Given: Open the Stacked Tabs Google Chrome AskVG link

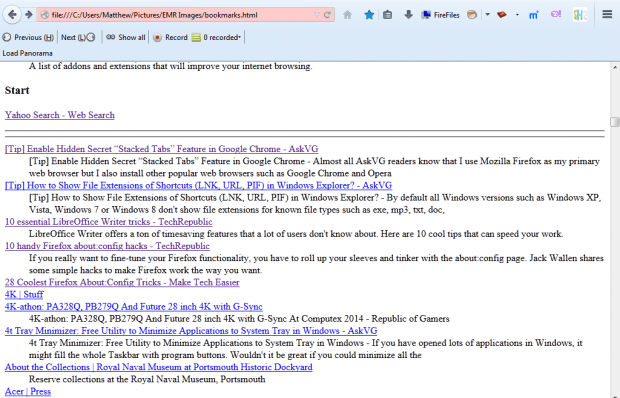Looking at the screenshot, I should pyautogui.click(x=161, y=149).
